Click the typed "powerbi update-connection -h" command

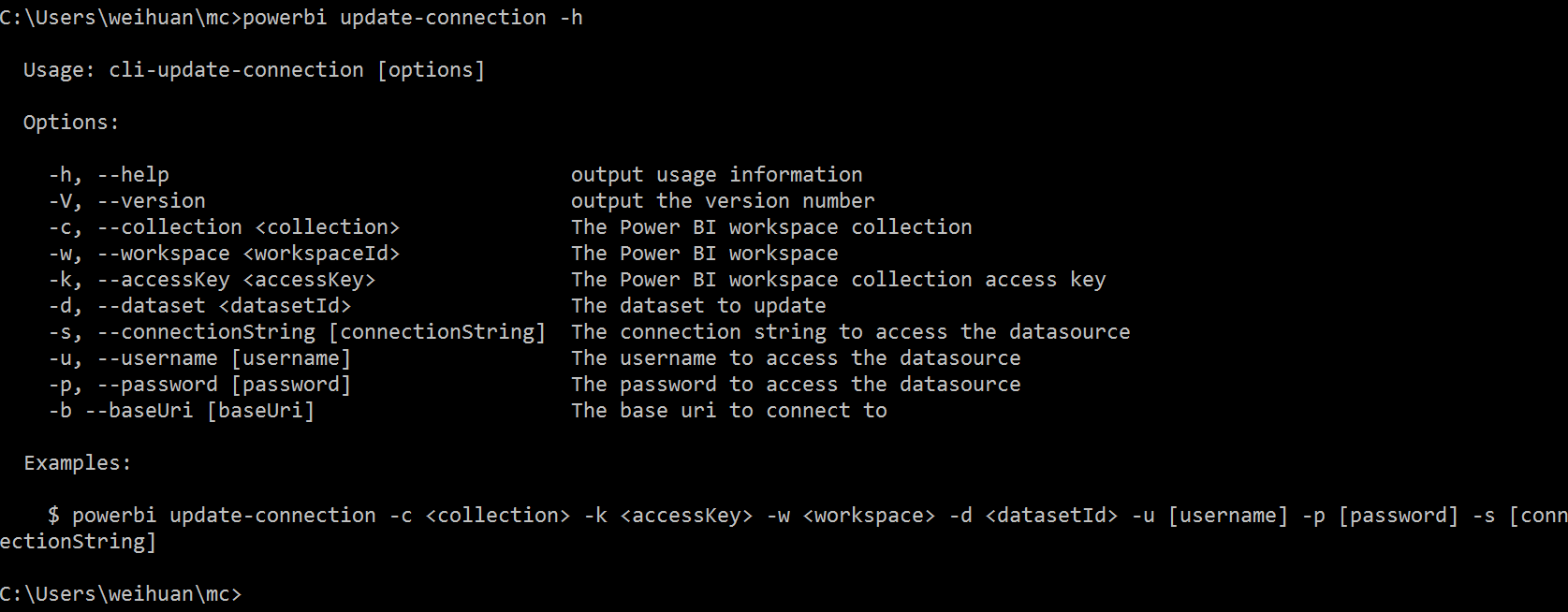(412, 18)
